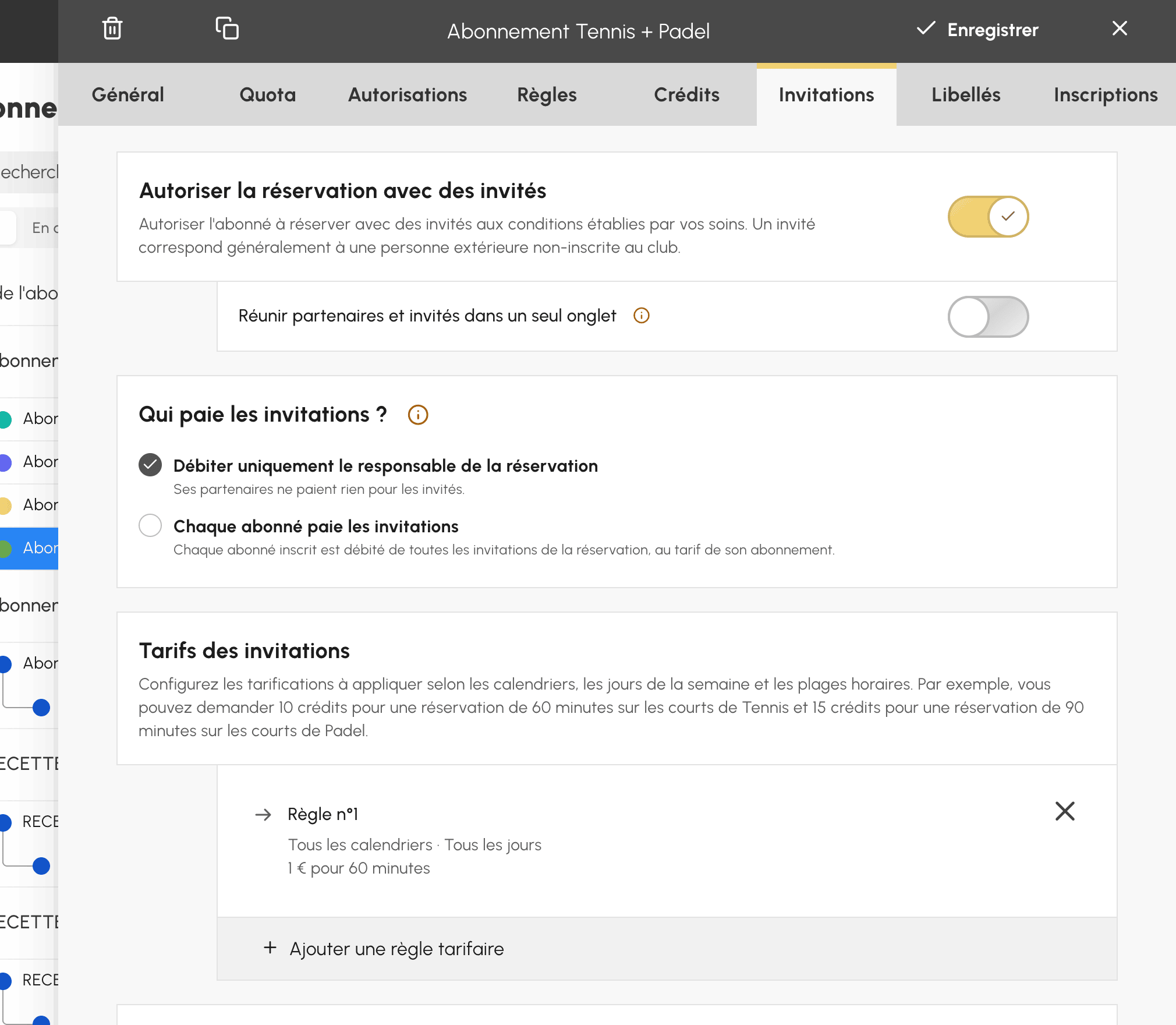Open info icon next to Qui paie les invitations
The width and height of the screenshot is (1176, 1025).
(x=418, y=415)
